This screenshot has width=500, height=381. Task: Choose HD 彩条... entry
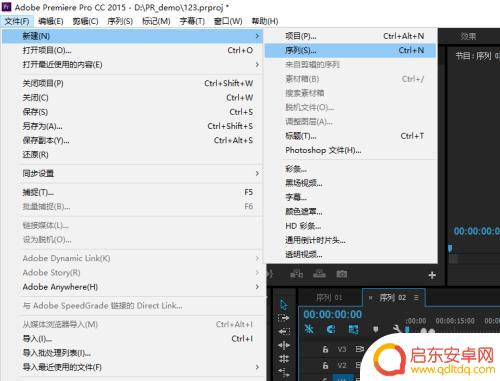pyautogui.click(x=350, y=226)
